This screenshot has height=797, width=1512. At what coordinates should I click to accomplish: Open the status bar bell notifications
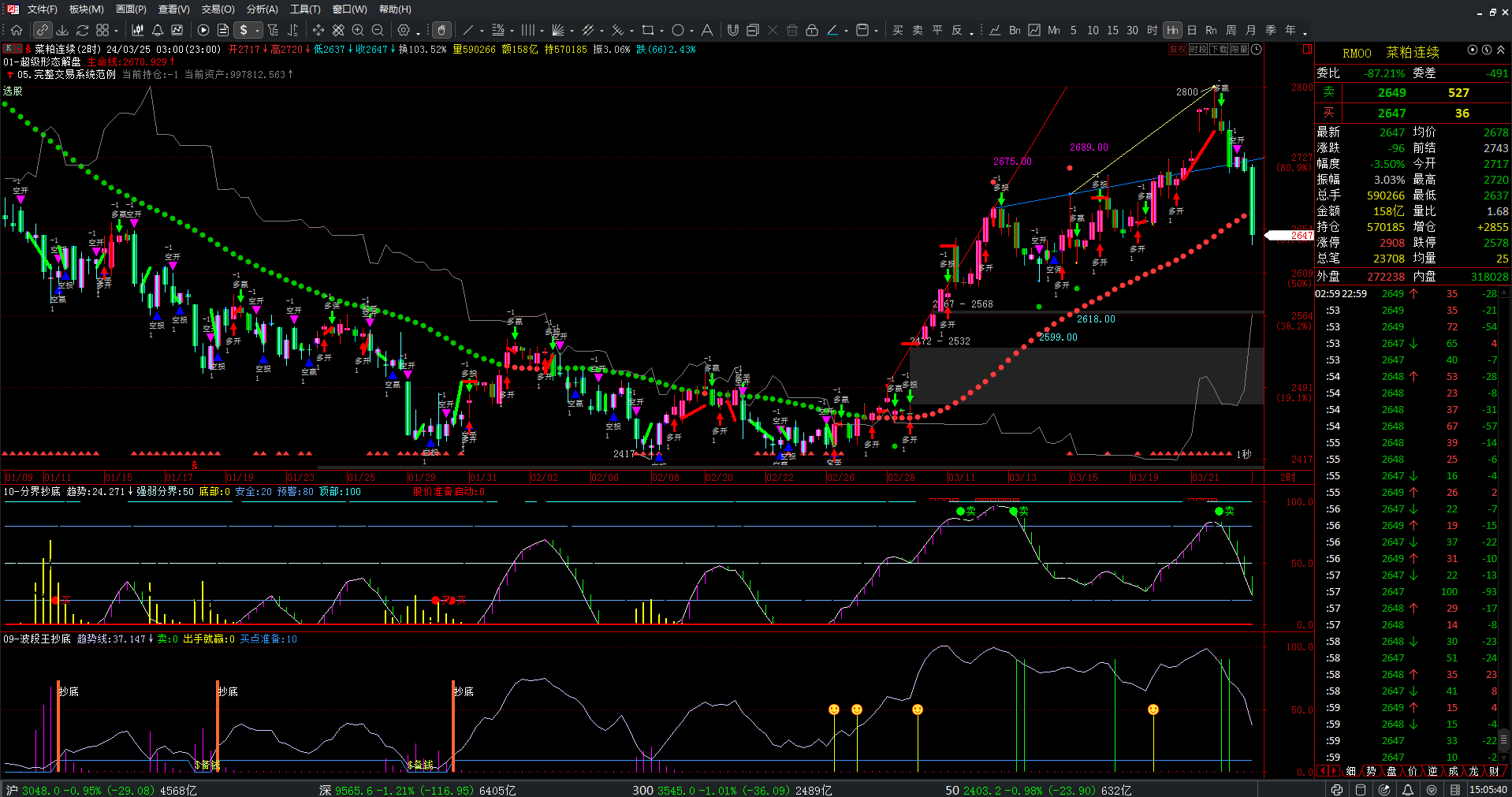coord(1408,789)
